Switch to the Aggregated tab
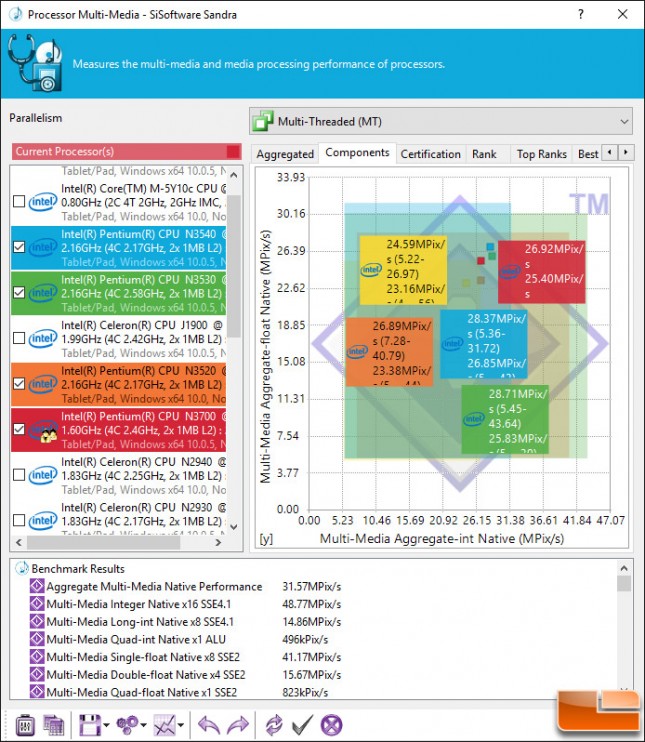 [285, 154]
